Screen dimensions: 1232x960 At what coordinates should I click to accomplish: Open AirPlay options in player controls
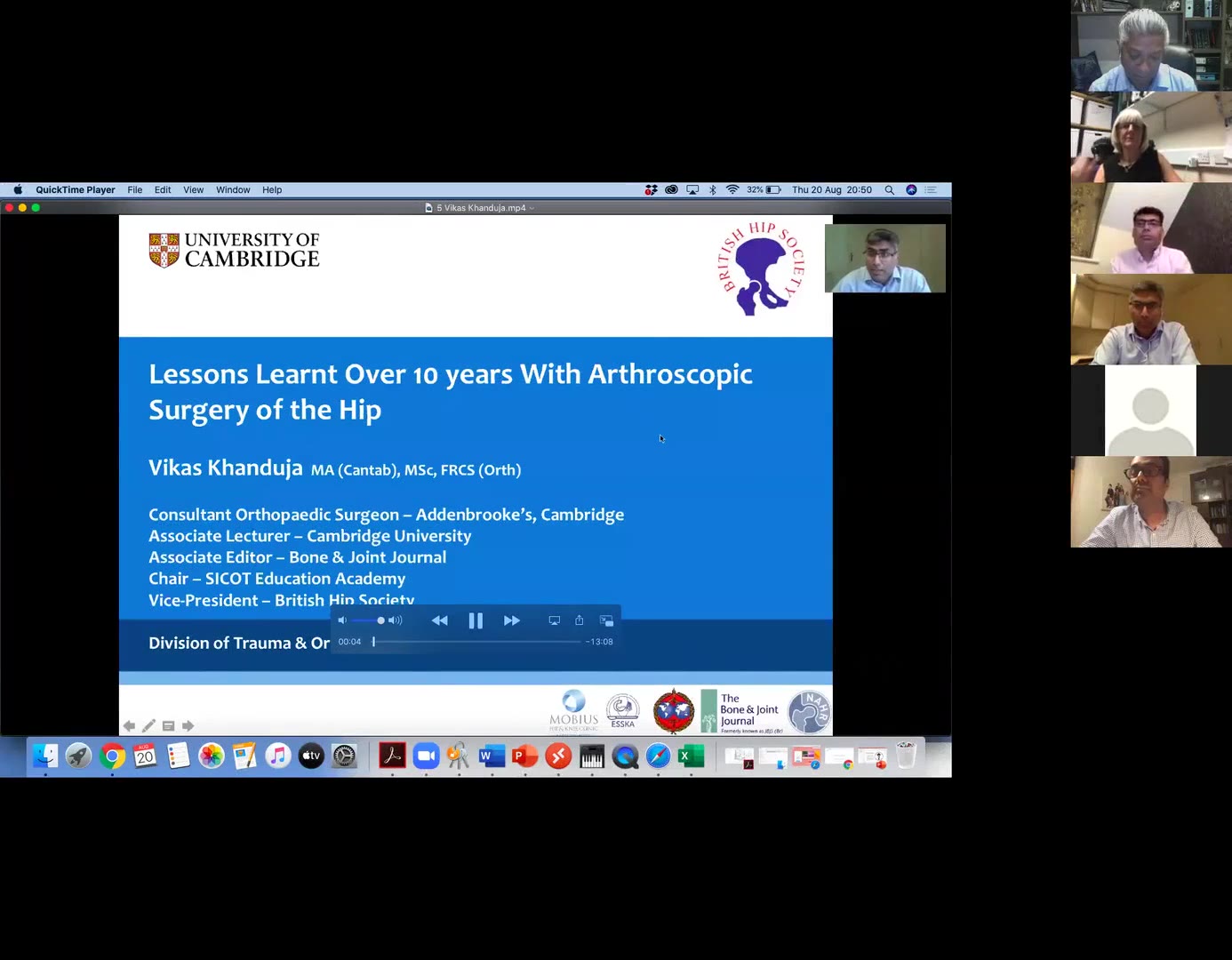tap(554, 620)
